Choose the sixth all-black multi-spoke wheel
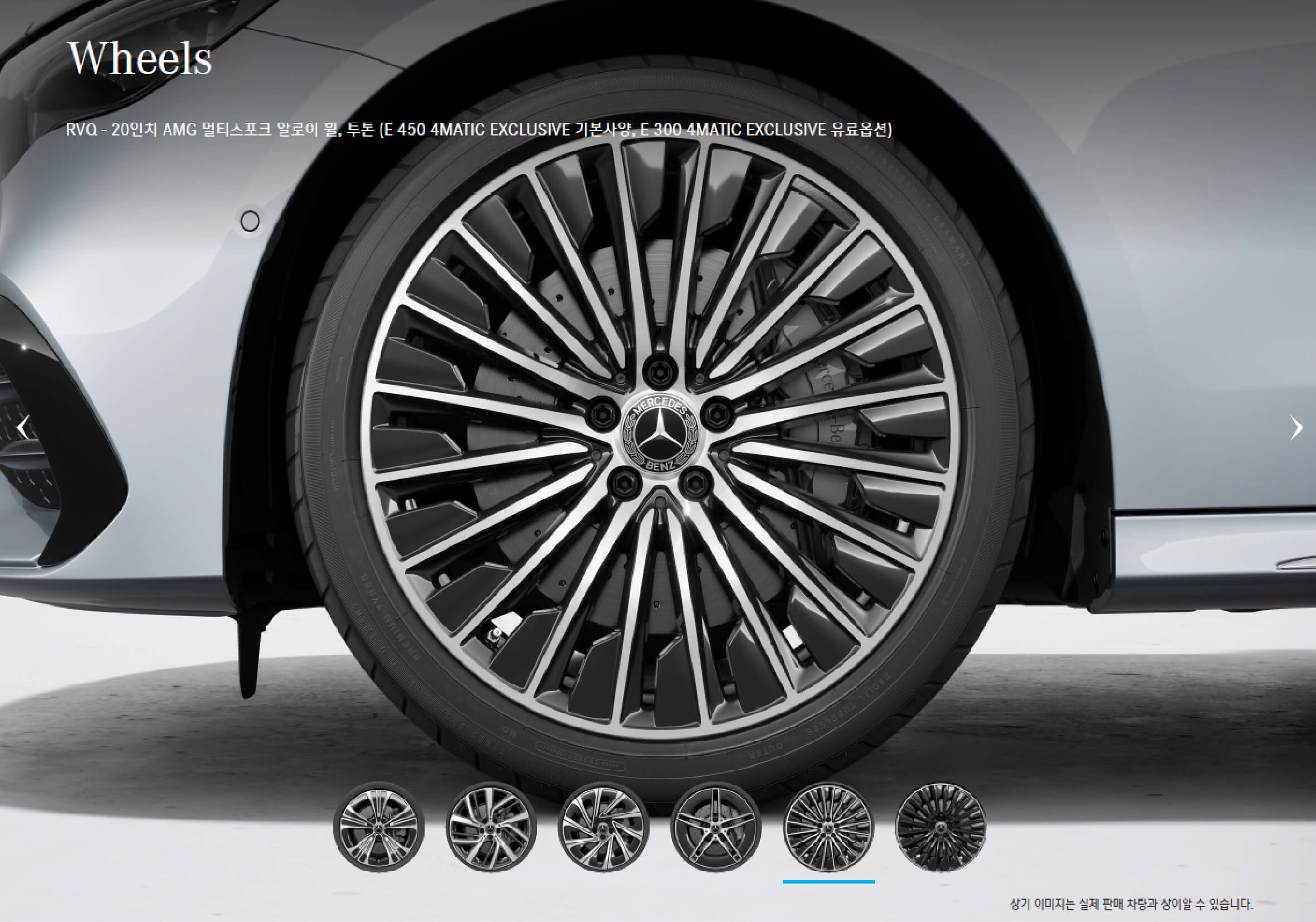 click(x=940, y=827)
